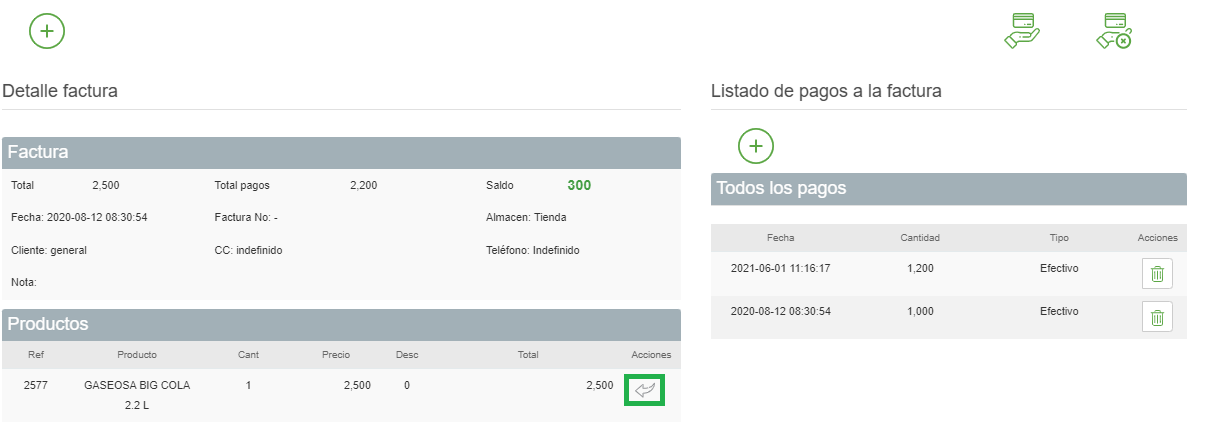Click the Precio column header in products
The width and height of the screenshot is (1209, 446).
click(336, 355)
